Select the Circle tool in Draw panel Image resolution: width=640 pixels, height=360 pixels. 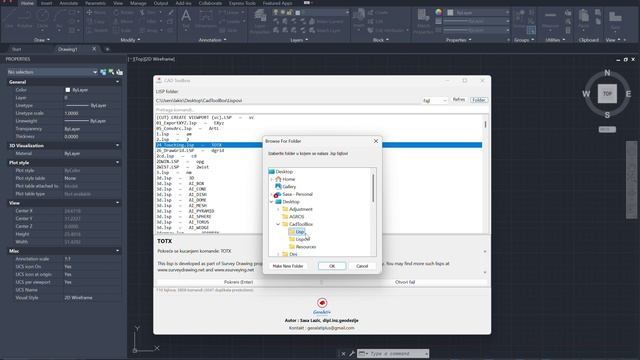tap(42, 19)
